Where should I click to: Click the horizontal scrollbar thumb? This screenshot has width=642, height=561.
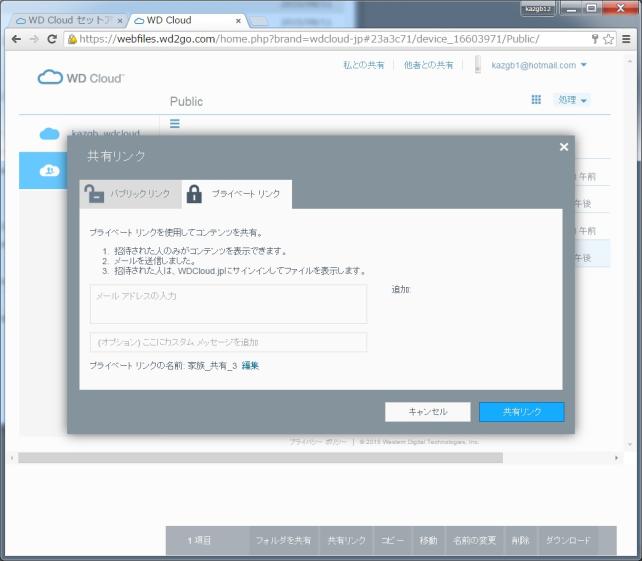click(260, 458)
